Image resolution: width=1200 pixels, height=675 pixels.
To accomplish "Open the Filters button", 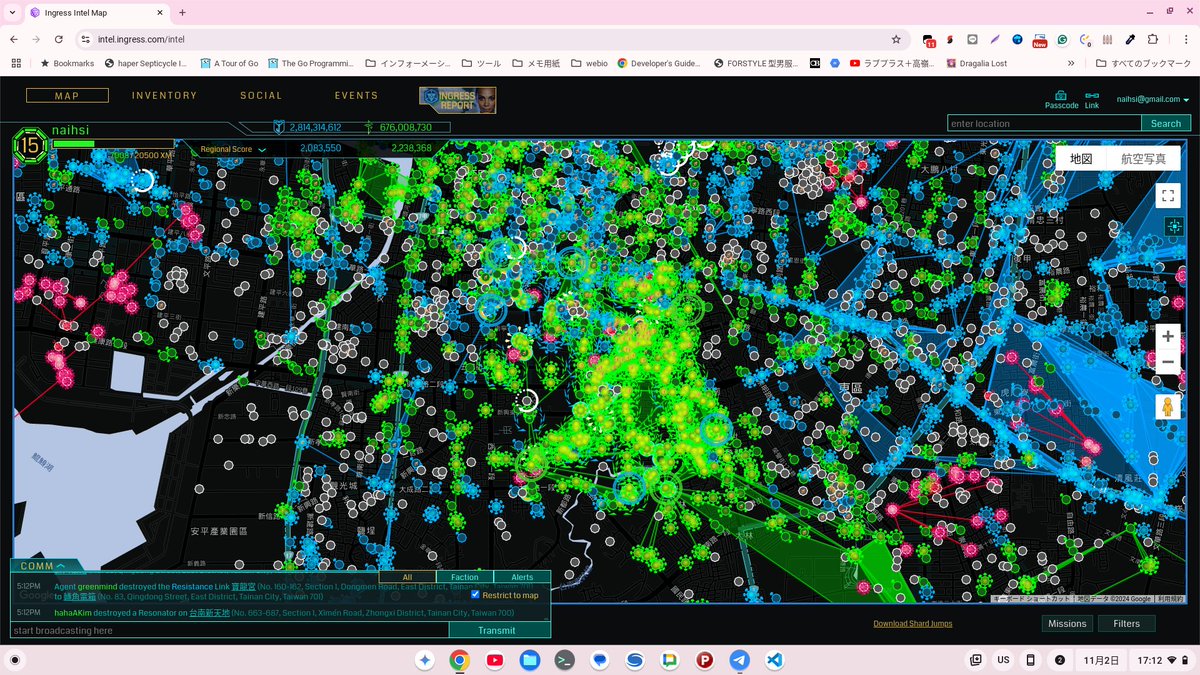I will [1126, 623].
